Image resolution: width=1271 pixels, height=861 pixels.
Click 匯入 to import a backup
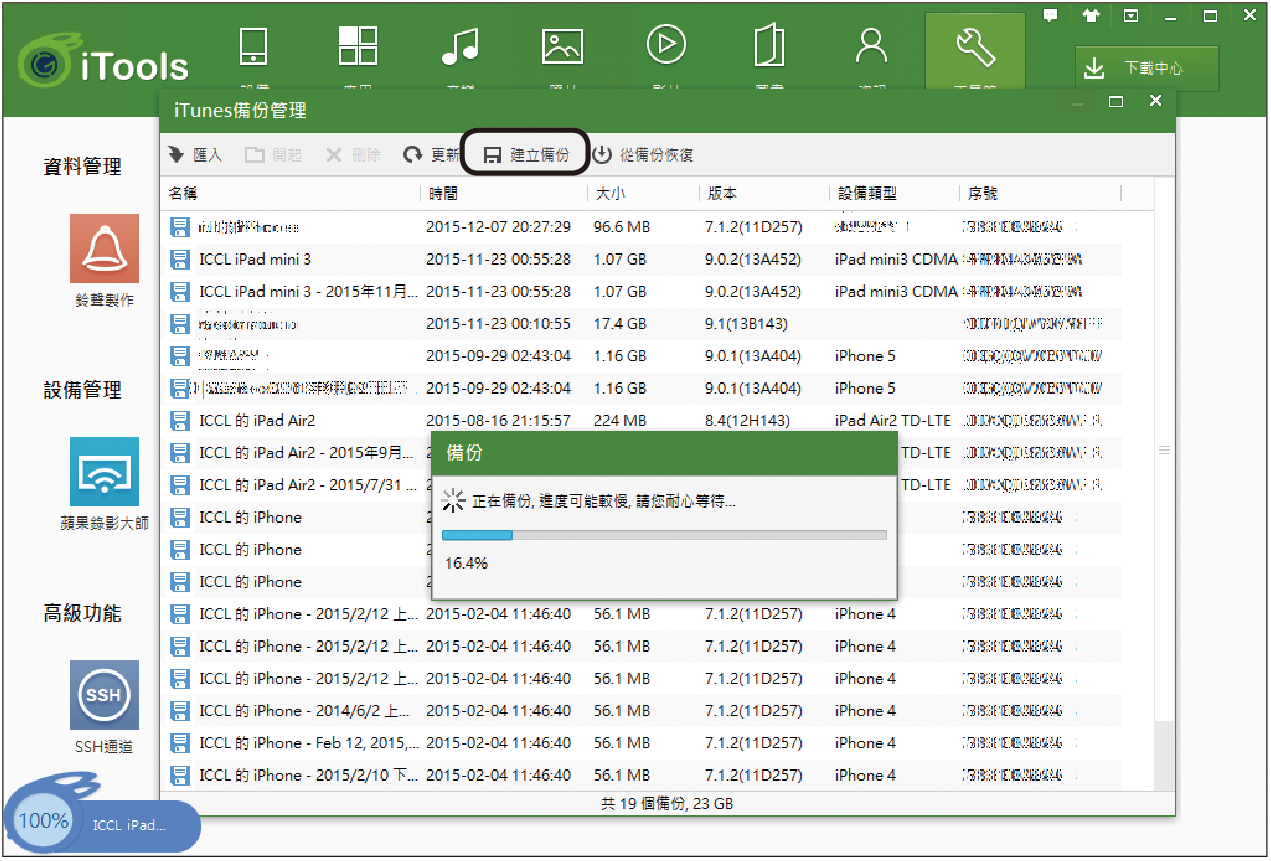195,155
